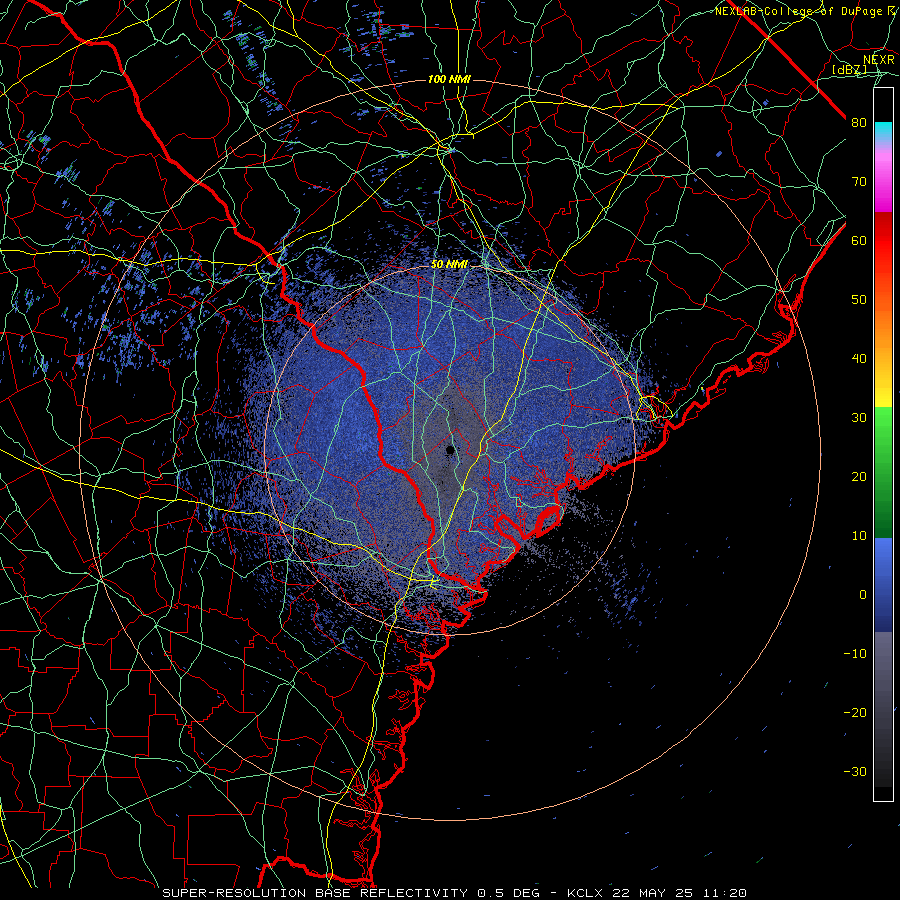Select the "30" value on the dBZ scale
The width and height of the screenshot is (900, 900).
coord(859,417)
